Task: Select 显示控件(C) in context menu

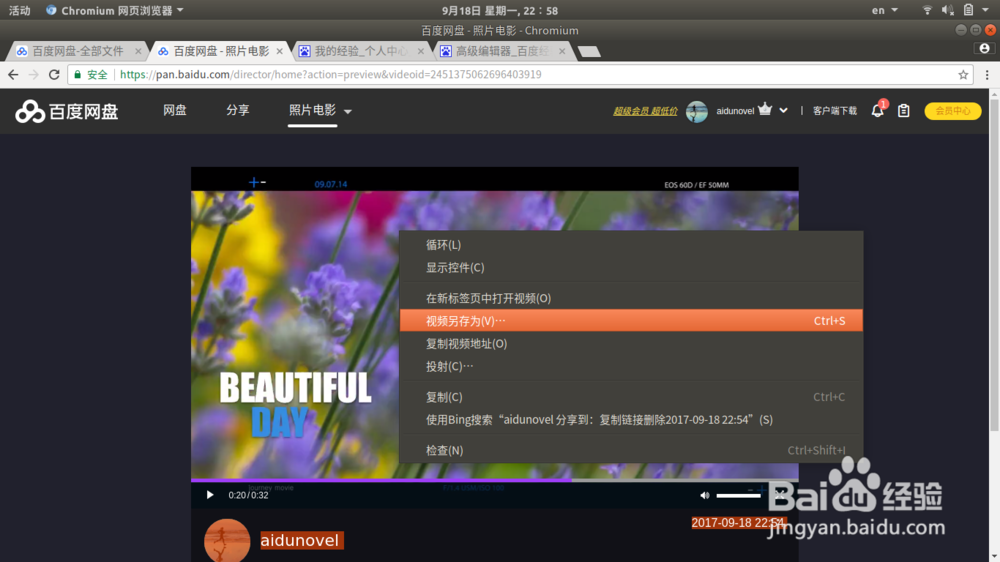Action: pos(631,267)
